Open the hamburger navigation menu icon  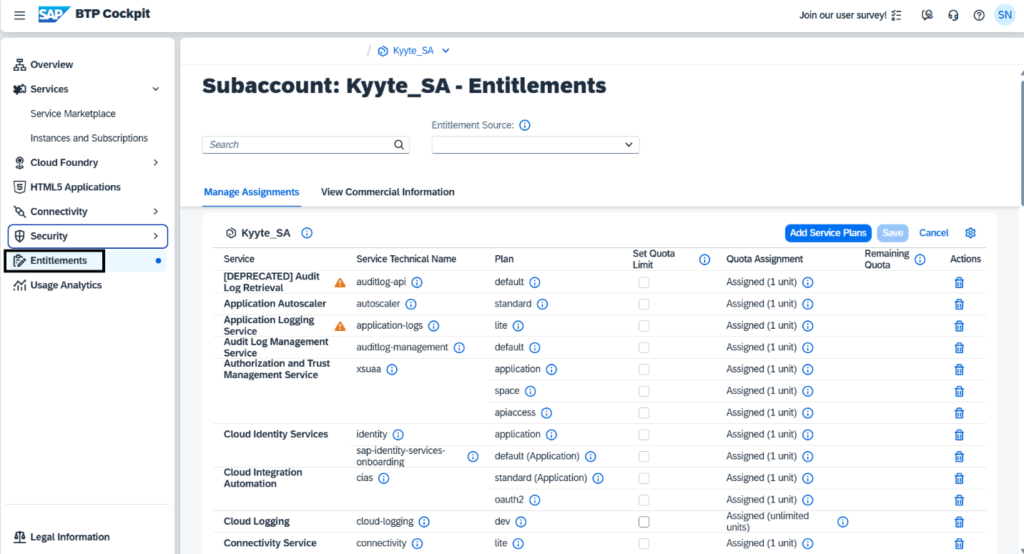point(20,15)
